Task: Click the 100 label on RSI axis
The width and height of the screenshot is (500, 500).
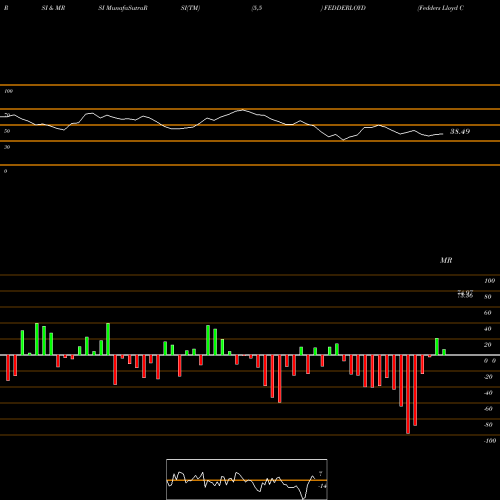Action: [8, 91]
